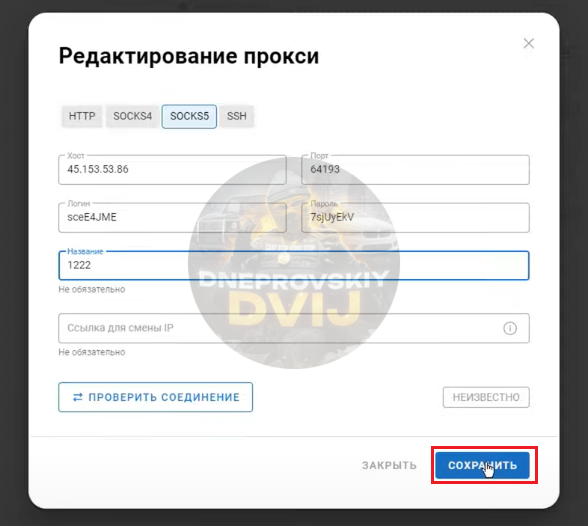Switch proxy type to SOCKS4
The height and width of the screenshot is (526, 588).
tap(133, 116)
